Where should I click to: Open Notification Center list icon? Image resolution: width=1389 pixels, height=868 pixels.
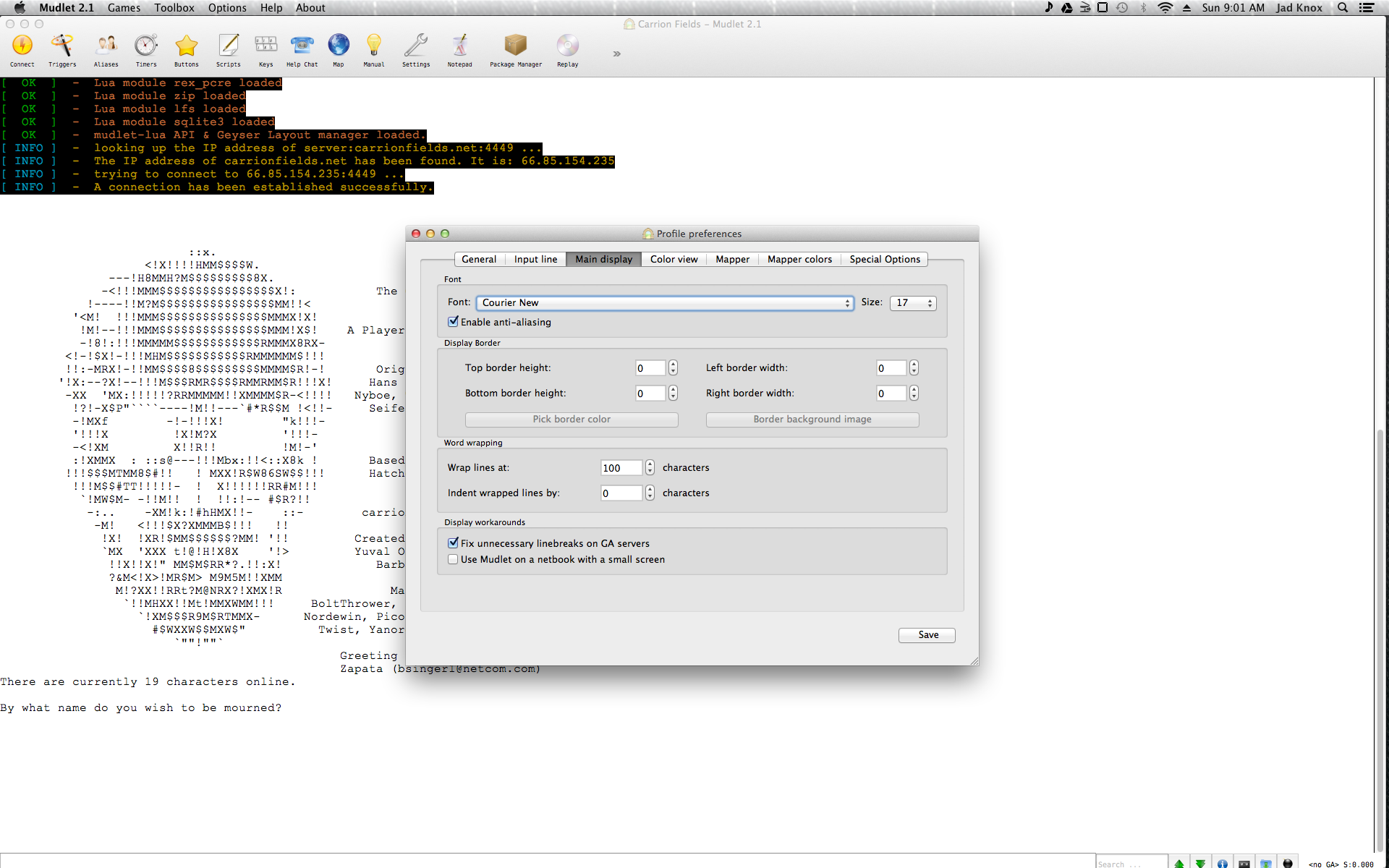[x=1367, y=8]
